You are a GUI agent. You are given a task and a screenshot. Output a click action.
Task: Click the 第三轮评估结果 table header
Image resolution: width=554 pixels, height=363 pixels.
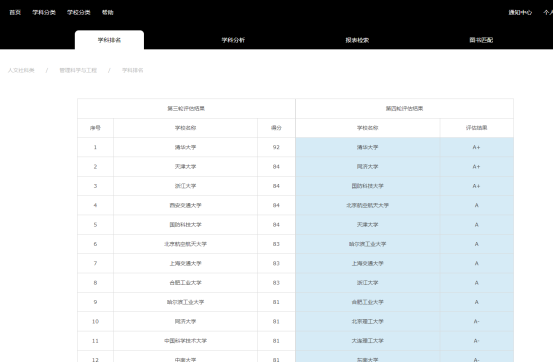[x=186, y=109]
